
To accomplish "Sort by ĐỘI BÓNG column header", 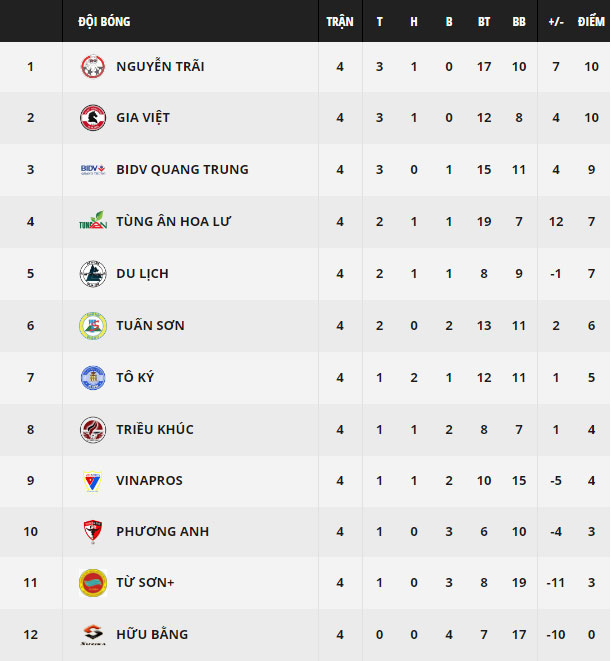I will 104,21.
